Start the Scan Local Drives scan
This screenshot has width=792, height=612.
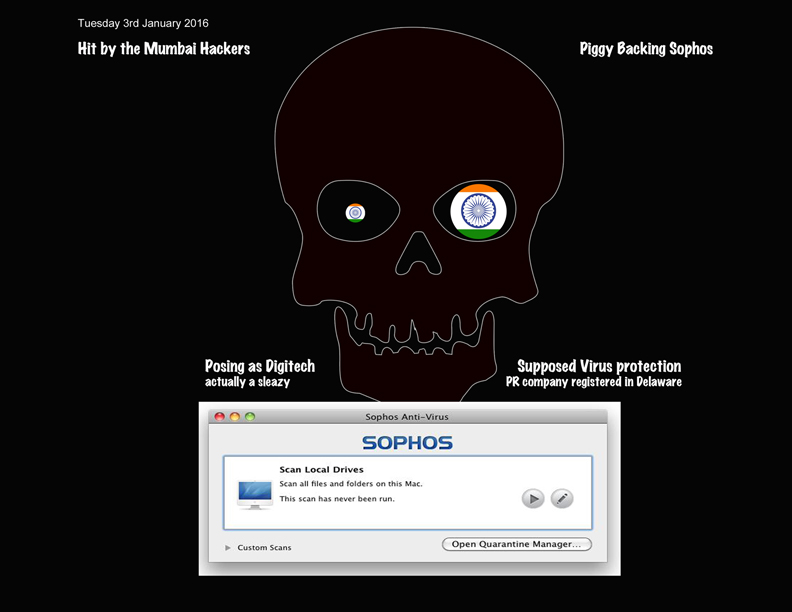533,498
